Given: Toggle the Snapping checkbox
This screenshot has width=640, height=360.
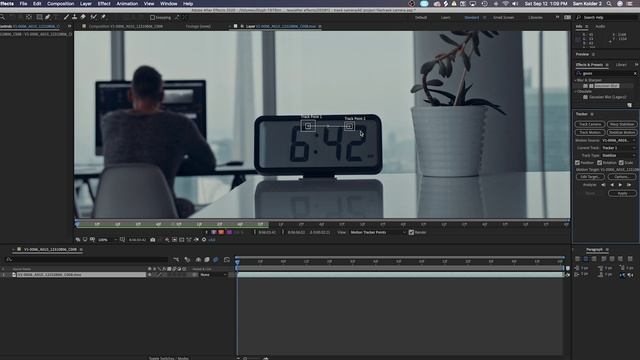Looking at the screenshot, I should tap(152, 18).
